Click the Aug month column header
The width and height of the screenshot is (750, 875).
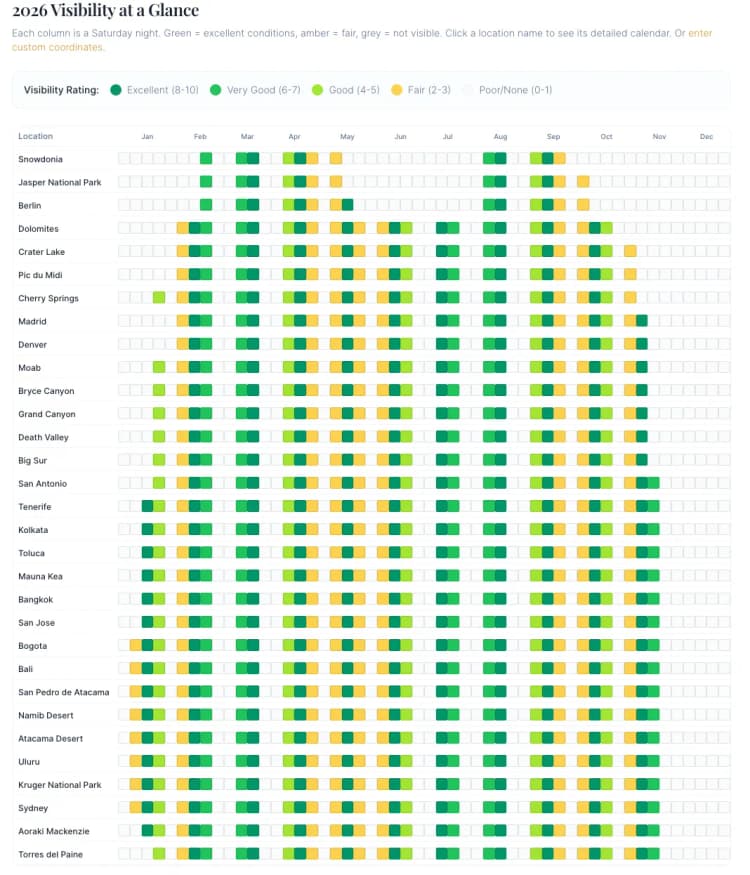(500, 136)
